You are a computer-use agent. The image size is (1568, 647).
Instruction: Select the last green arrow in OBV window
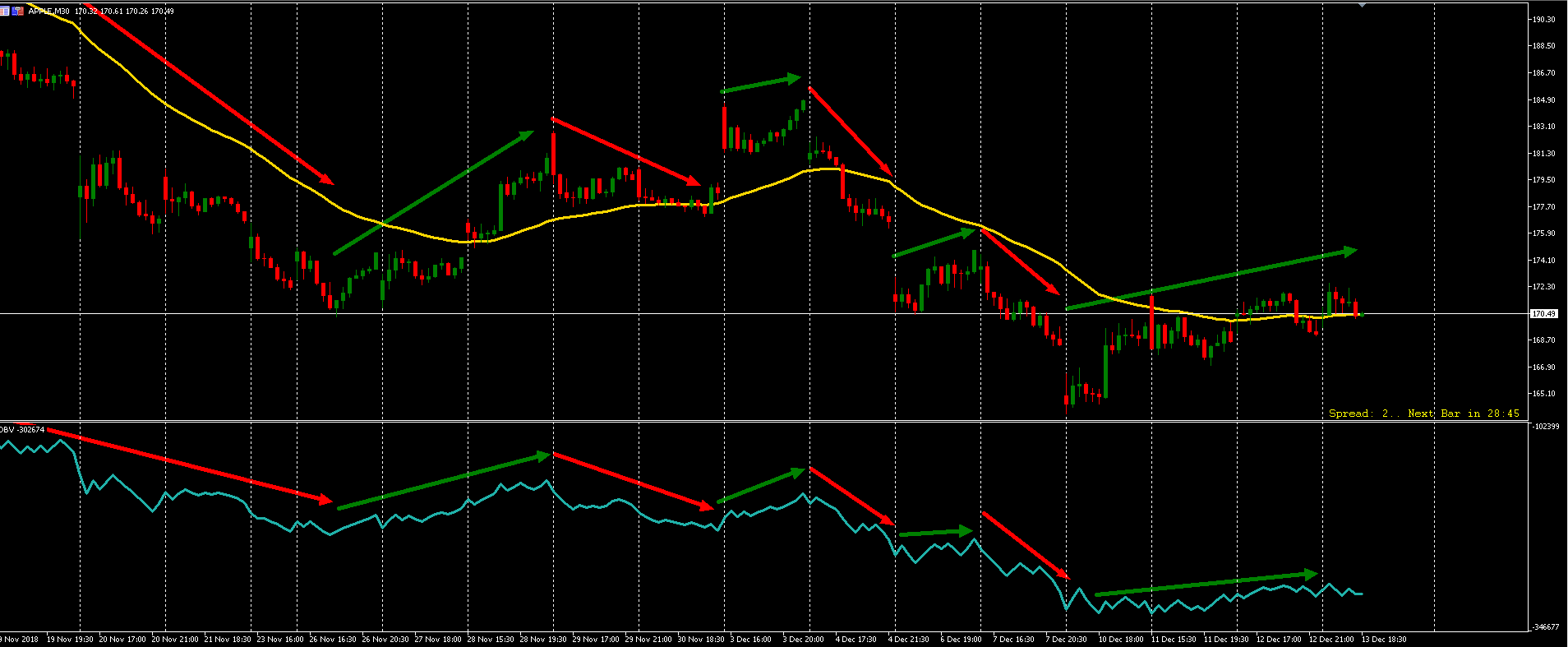pyautogui.click(x=1206, y=584)
